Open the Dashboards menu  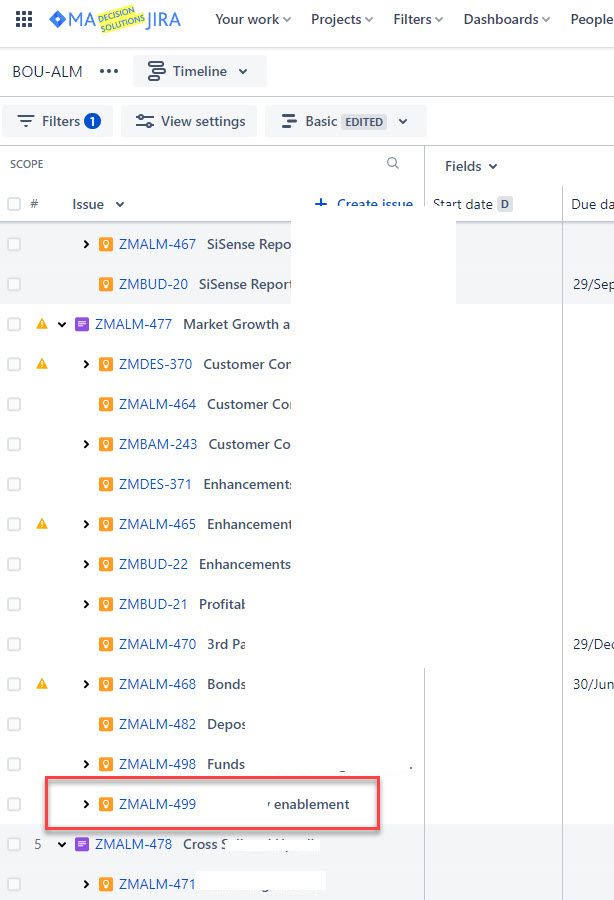coord(507,20)
